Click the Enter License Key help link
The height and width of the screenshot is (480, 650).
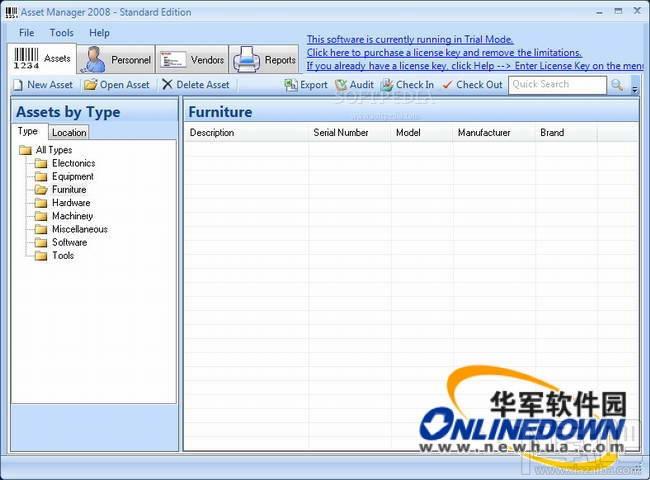point(475,66)
